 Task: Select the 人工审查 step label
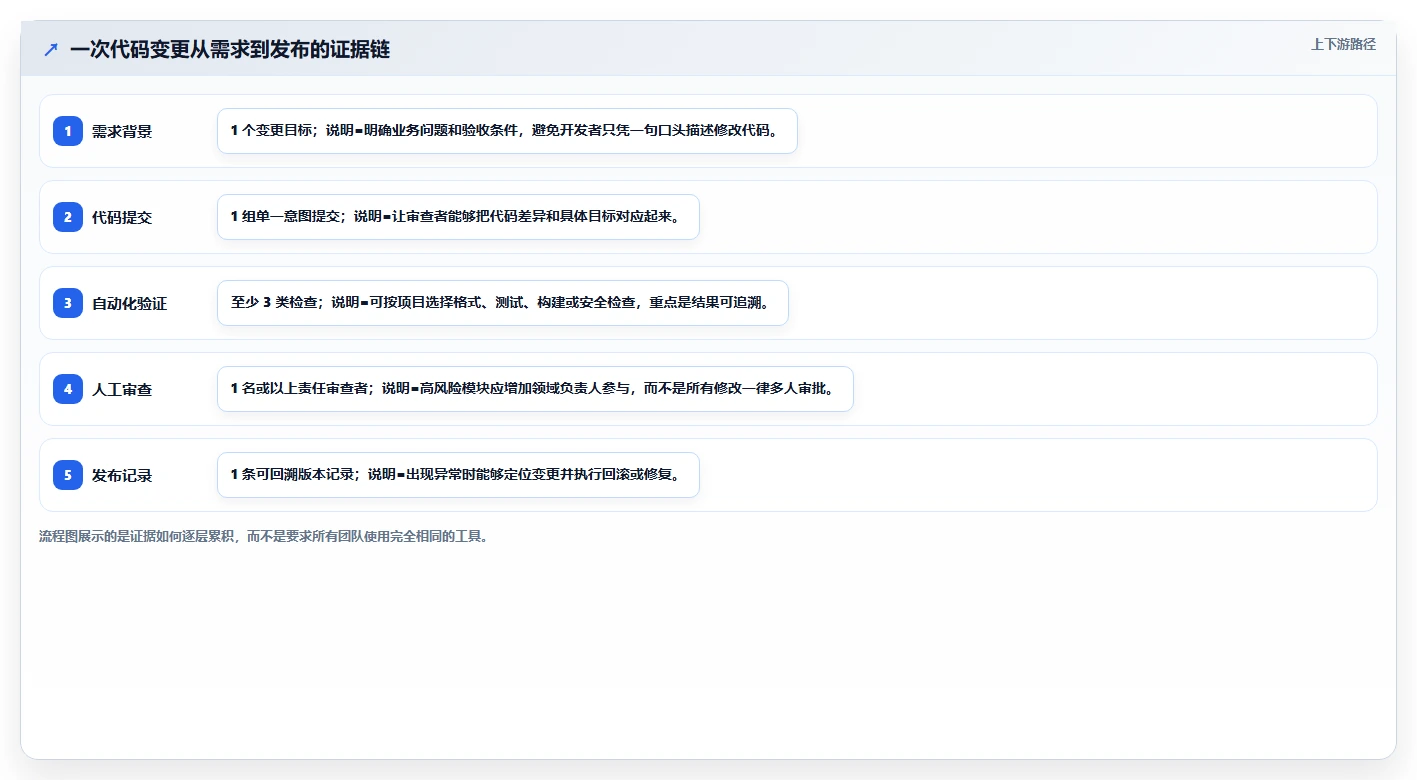(x=122, y=389)
